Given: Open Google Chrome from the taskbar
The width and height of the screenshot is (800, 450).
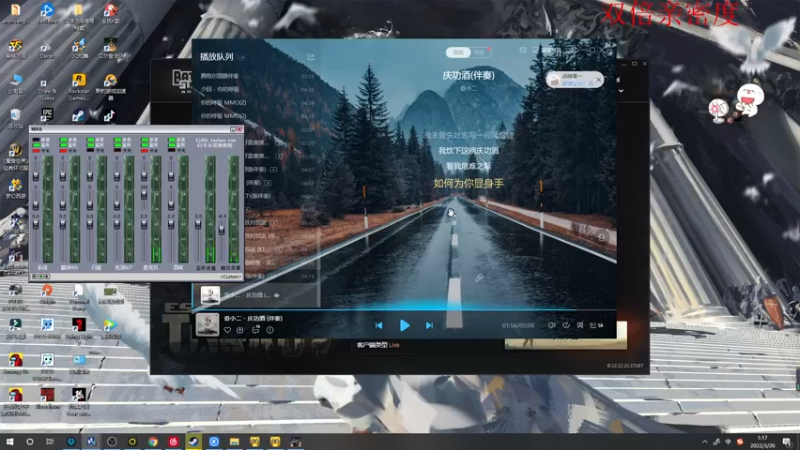Looking at the screenshot, I should [153, 442].
